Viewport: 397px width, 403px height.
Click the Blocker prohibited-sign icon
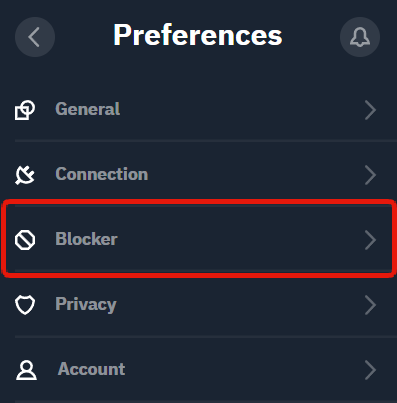click(x=25, y=240)
